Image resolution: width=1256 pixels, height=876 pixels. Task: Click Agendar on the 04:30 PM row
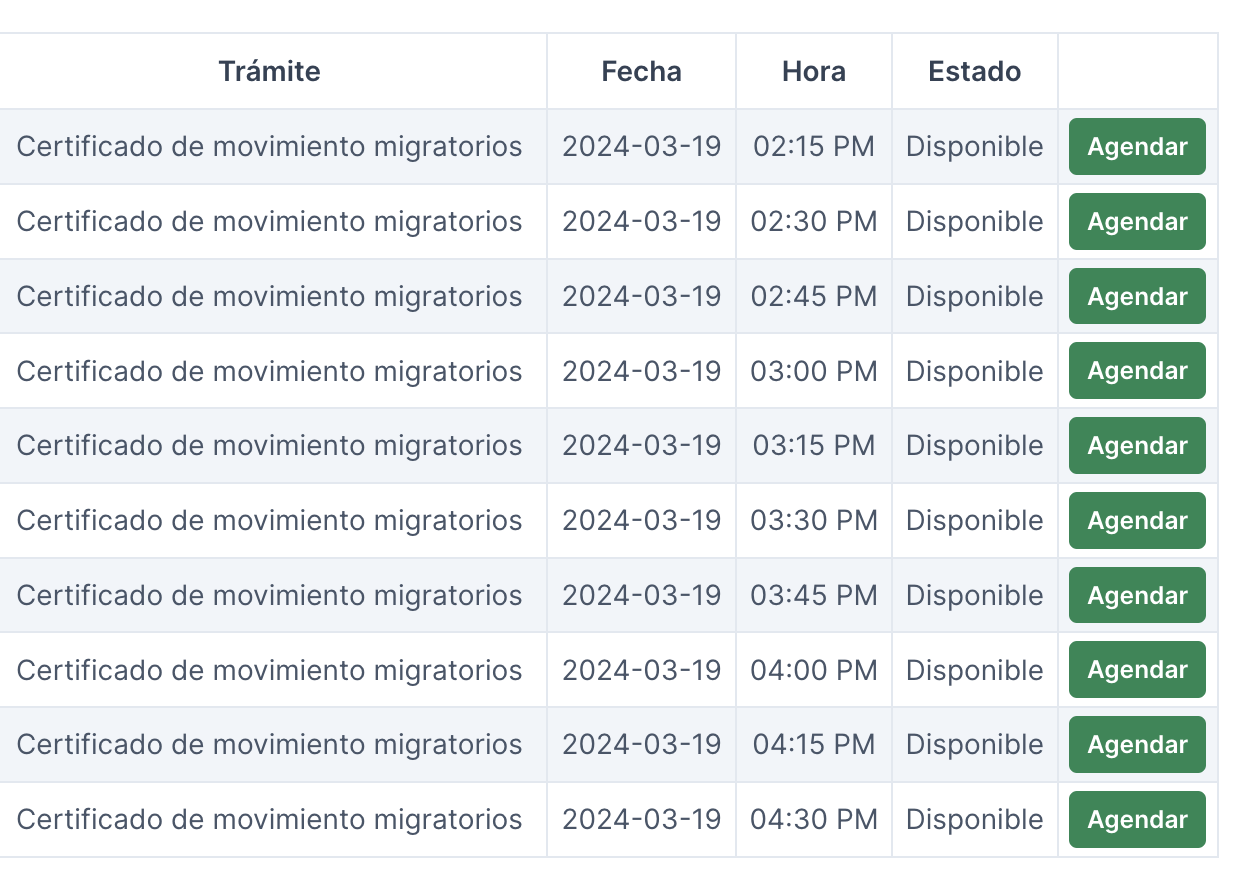click(x=1137, y=820)
